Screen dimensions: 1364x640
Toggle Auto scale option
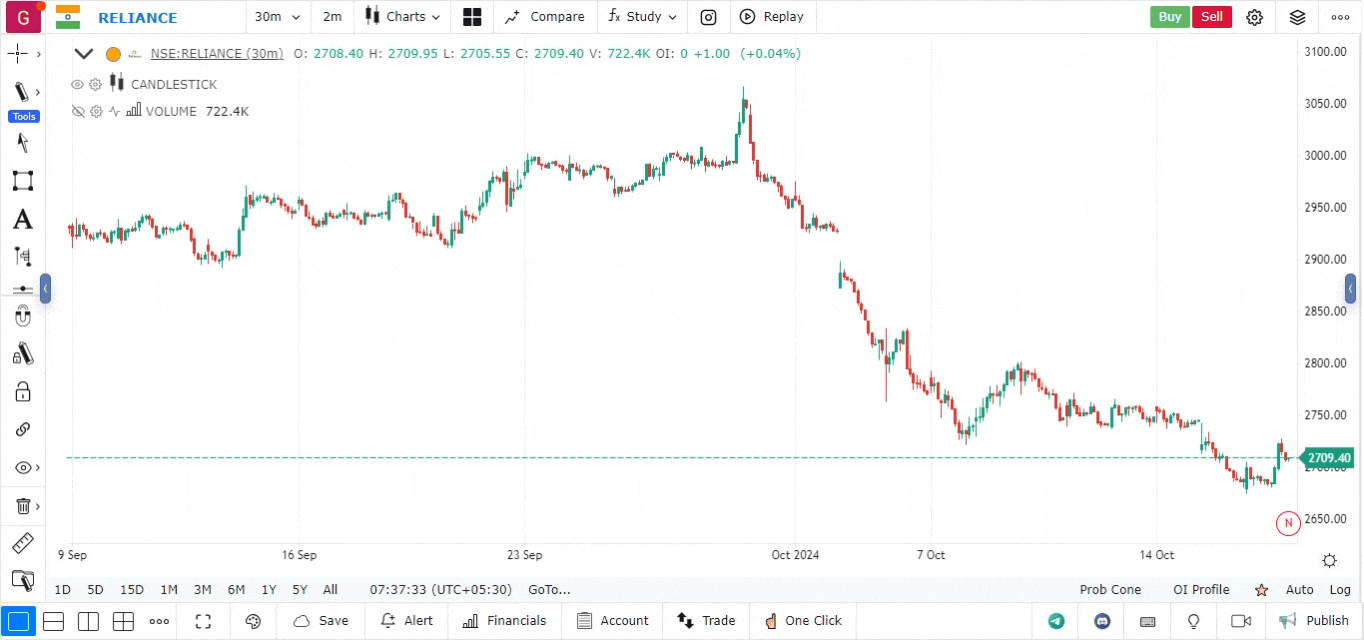click(1299, 590)
